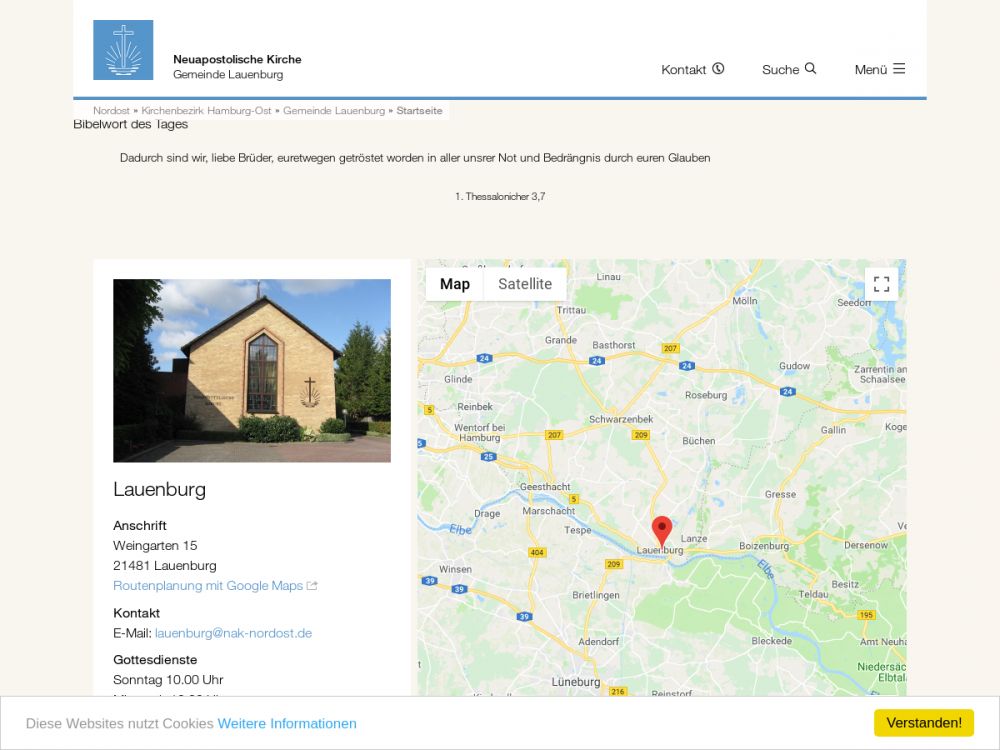This screenshot has height=750, width=1000.
Task: Email lauenburg@nak-nordost.de
Action: tap(233, 633)
